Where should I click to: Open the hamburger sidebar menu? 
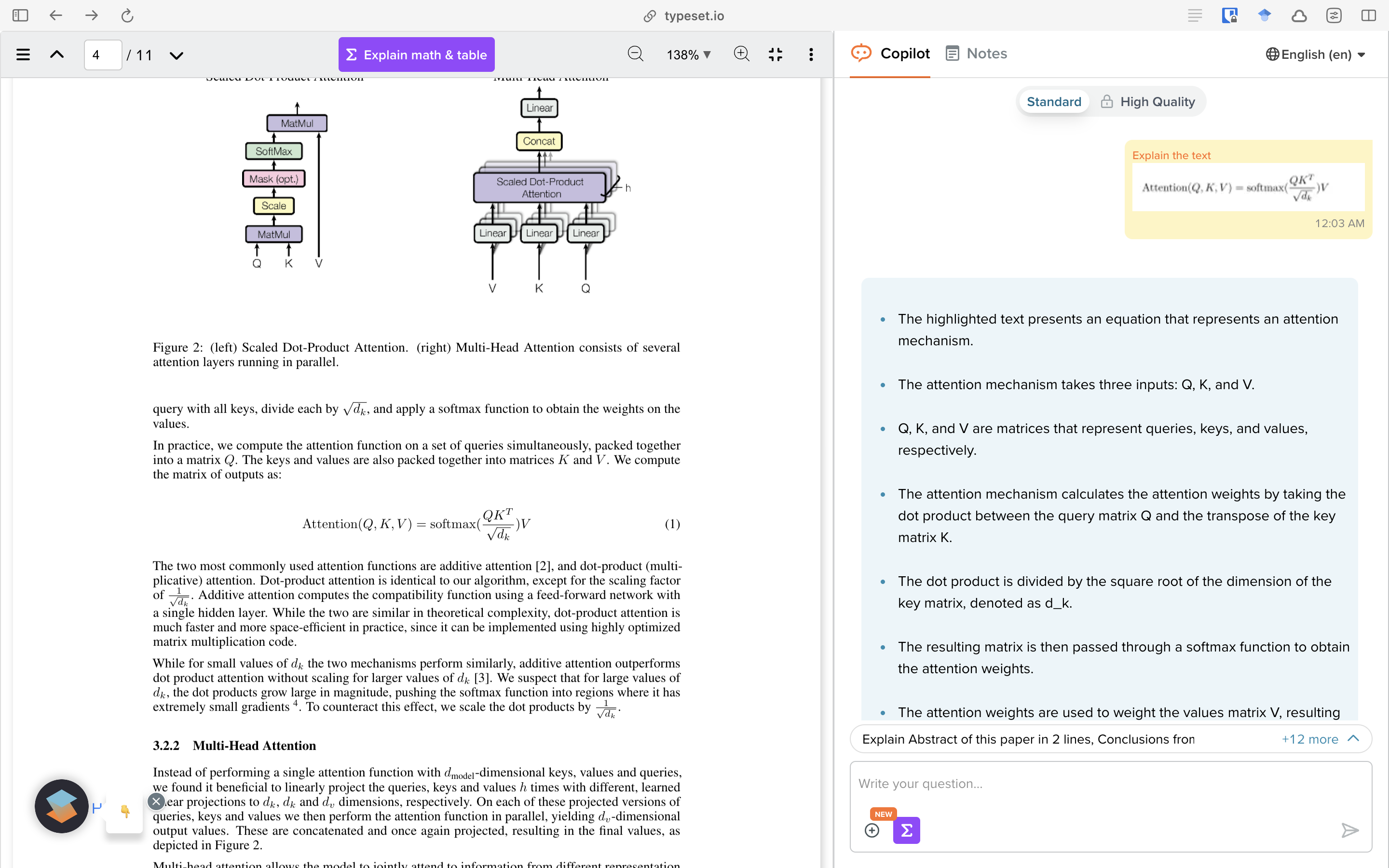point(23,54)
